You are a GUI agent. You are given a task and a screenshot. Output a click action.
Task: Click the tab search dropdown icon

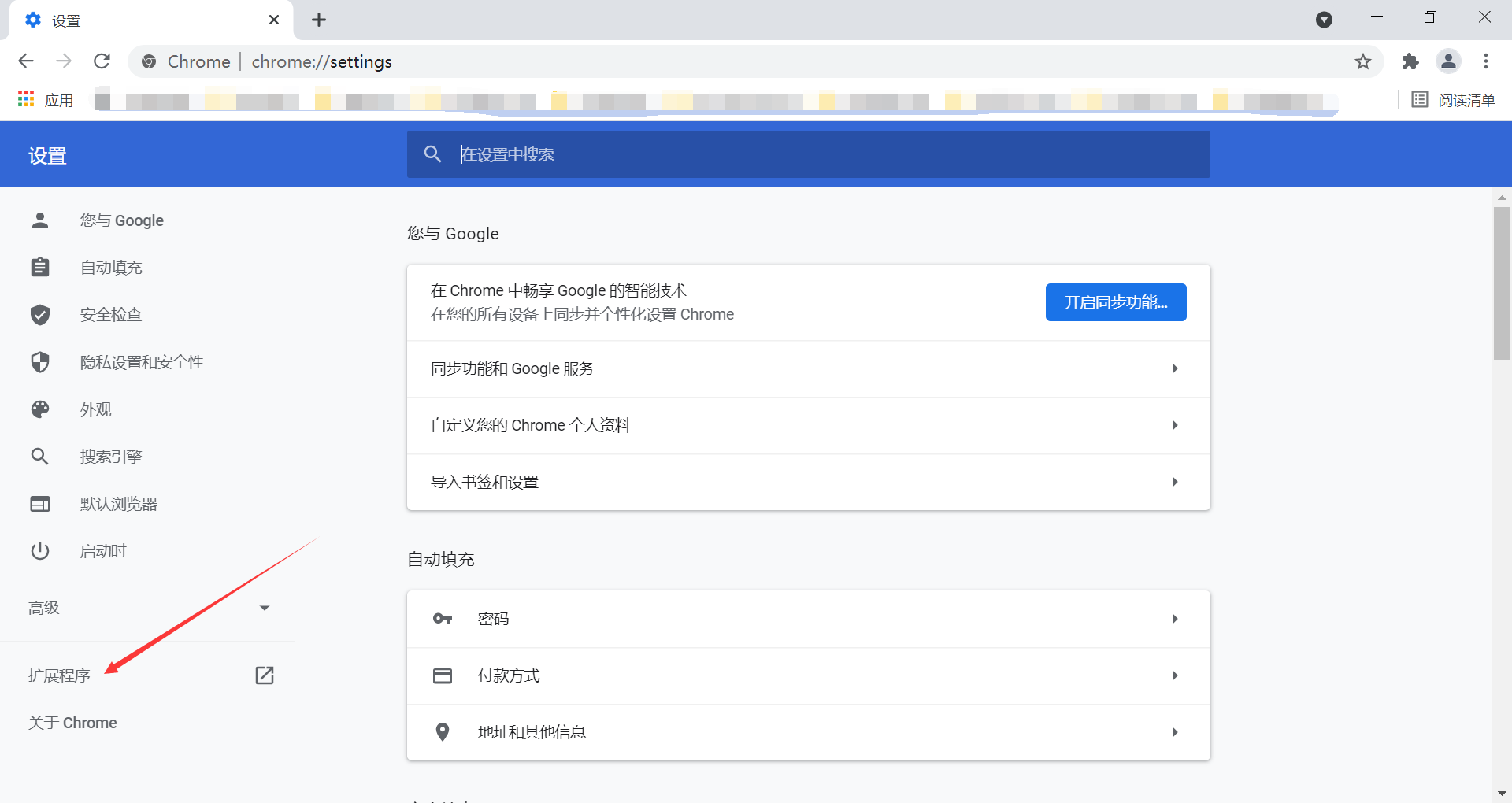[1325, 20]
